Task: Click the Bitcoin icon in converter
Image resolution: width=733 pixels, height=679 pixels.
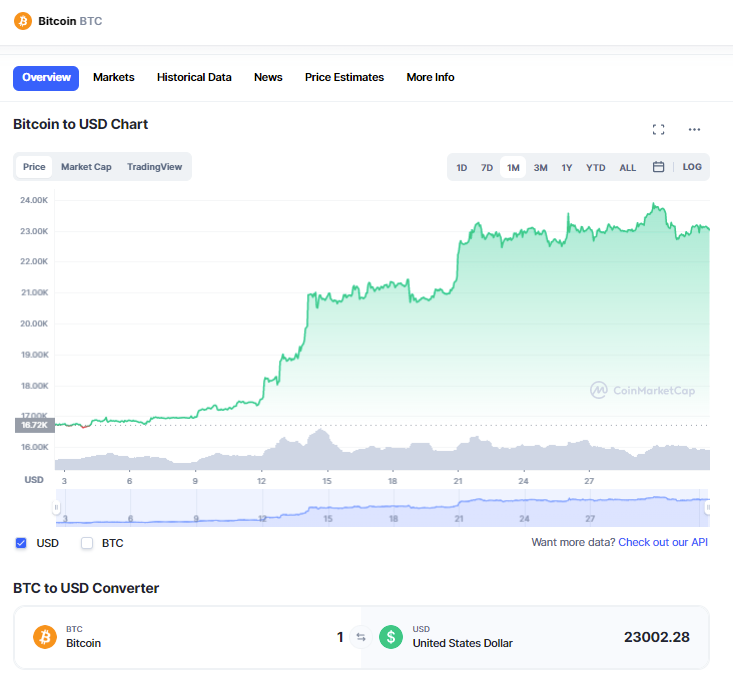Action: (x=45, y=637)
